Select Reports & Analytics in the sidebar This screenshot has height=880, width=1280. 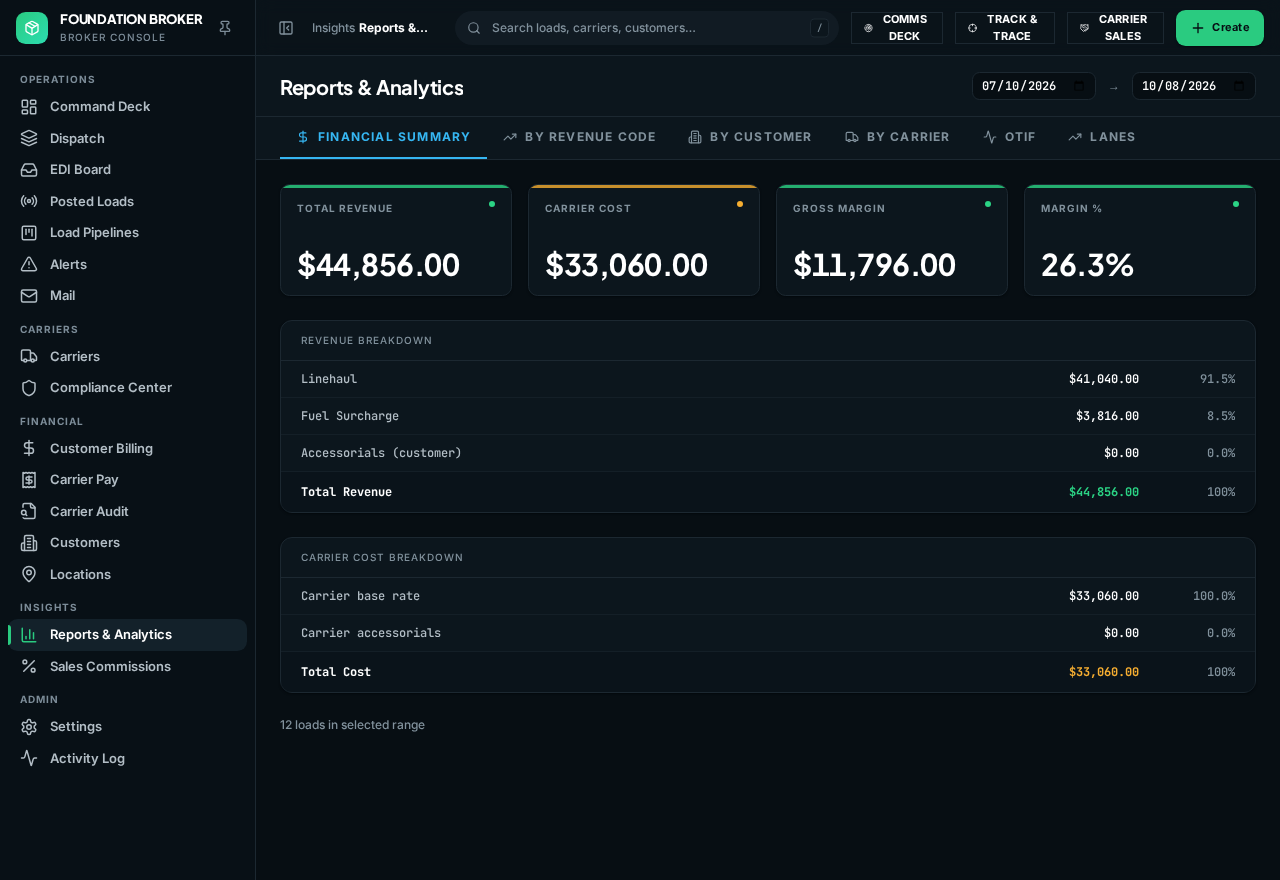click(x=128, y=634)
